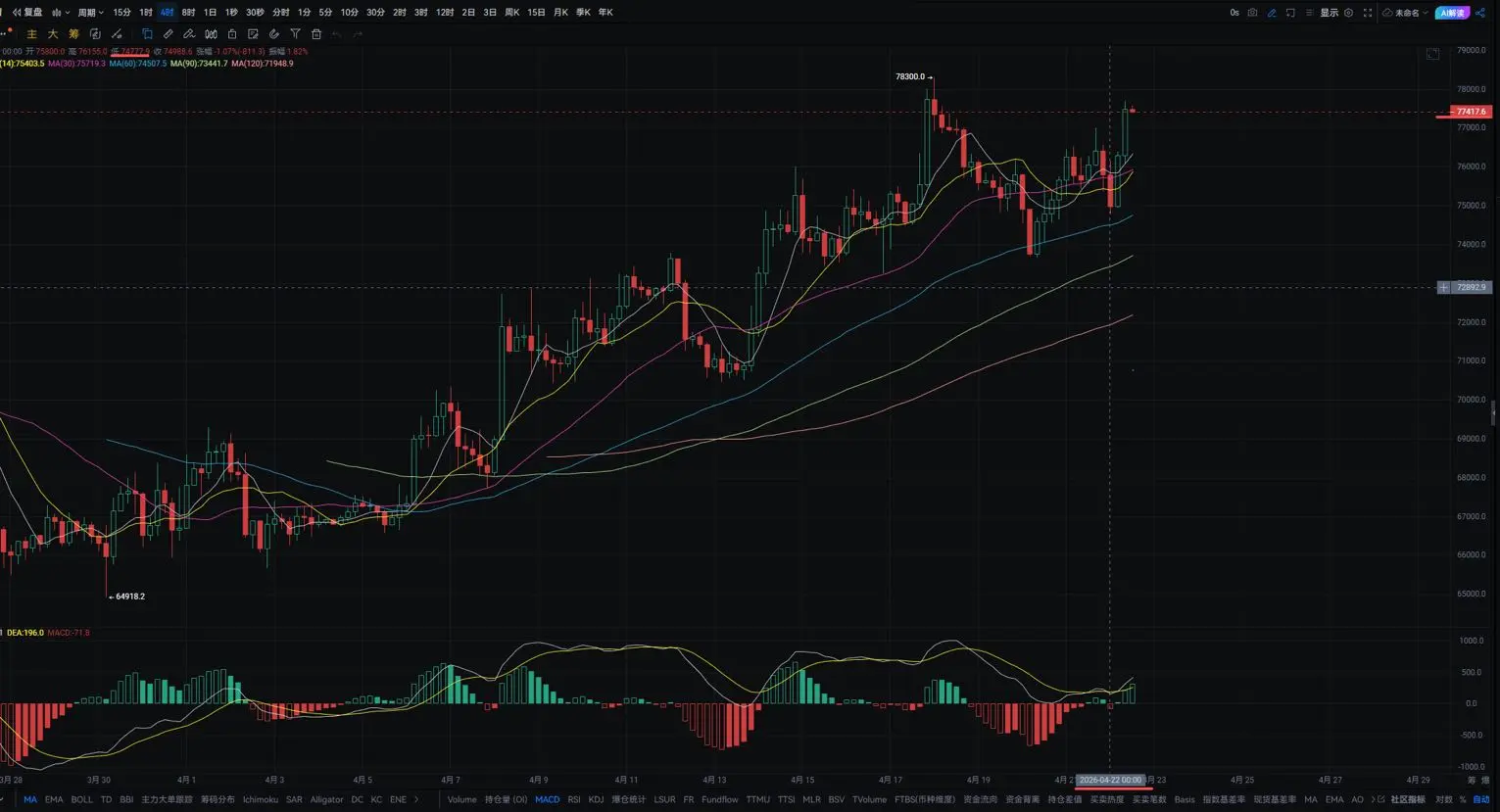Click the 72892.9 crosshair price label
Screen dimensions: 1500x812
coord(1470,287)
